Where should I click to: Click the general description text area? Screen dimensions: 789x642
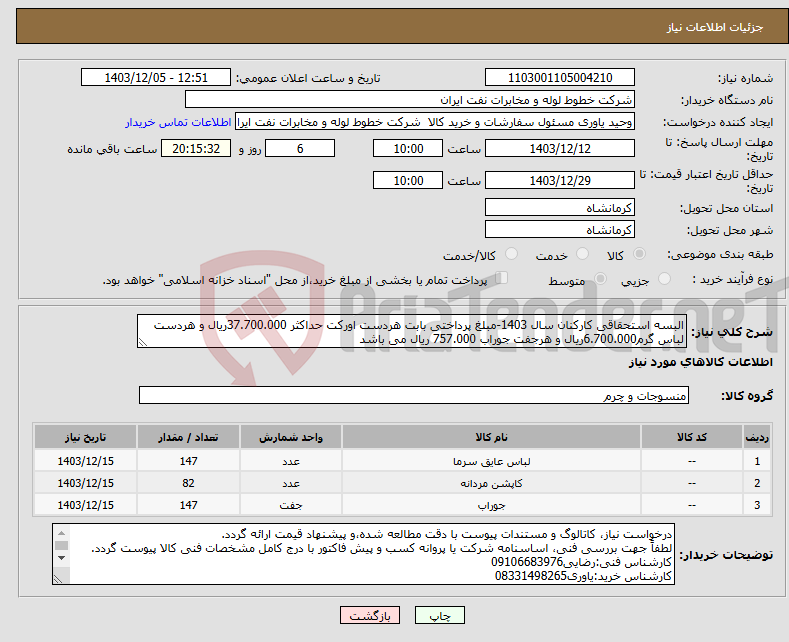pyautogui.click(x=412, y=332)
